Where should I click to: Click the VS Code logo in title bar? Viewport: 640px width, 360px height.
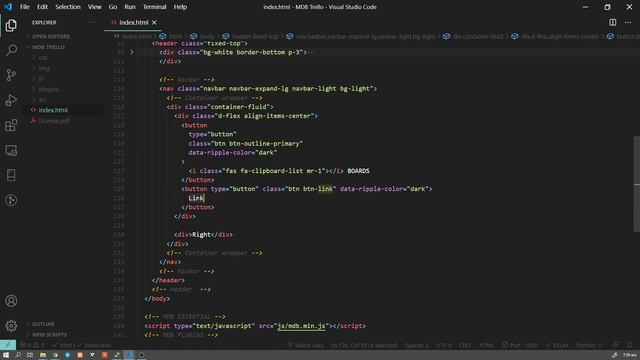8,7
